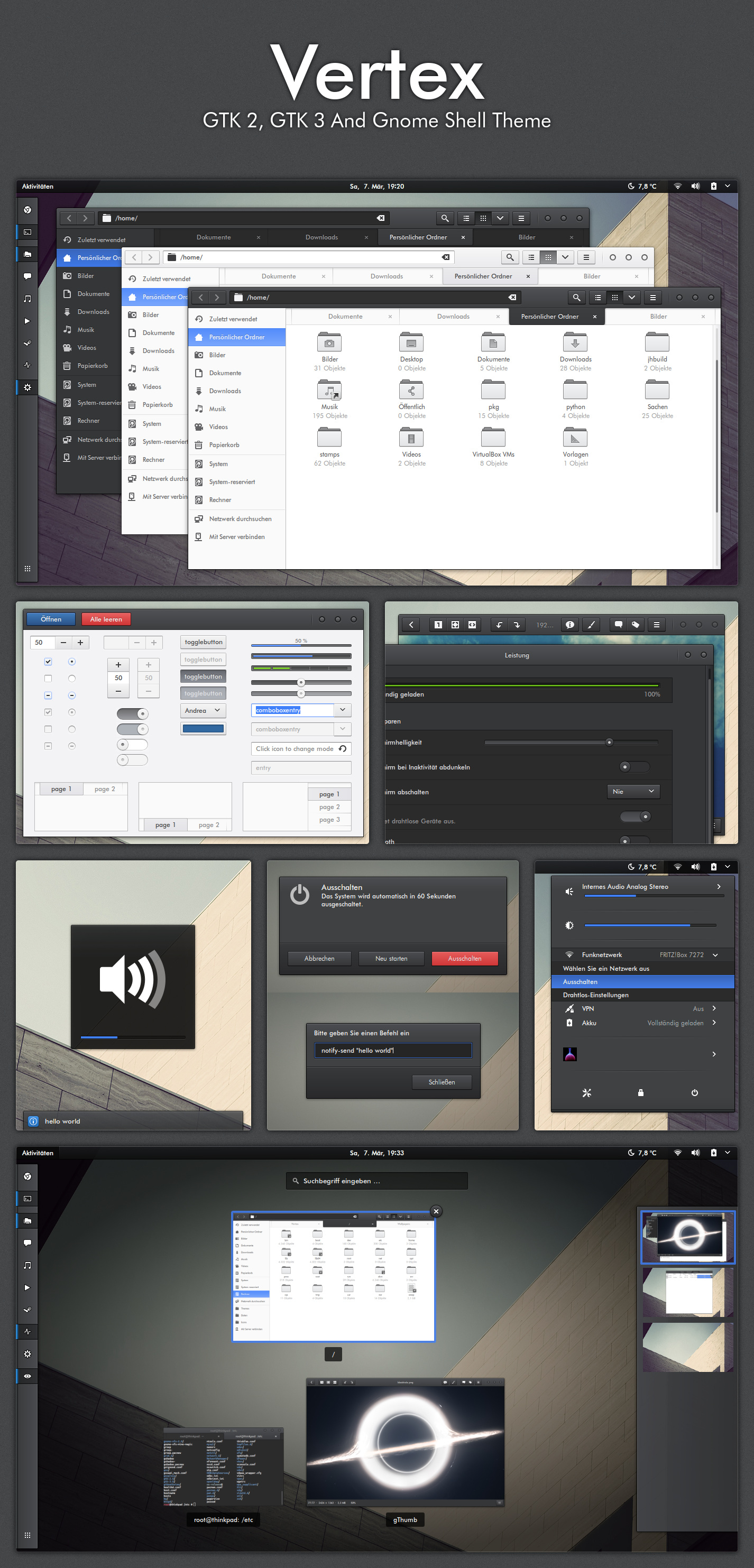
Task: Open the system settings tools icon
Action: point(586,1092)
